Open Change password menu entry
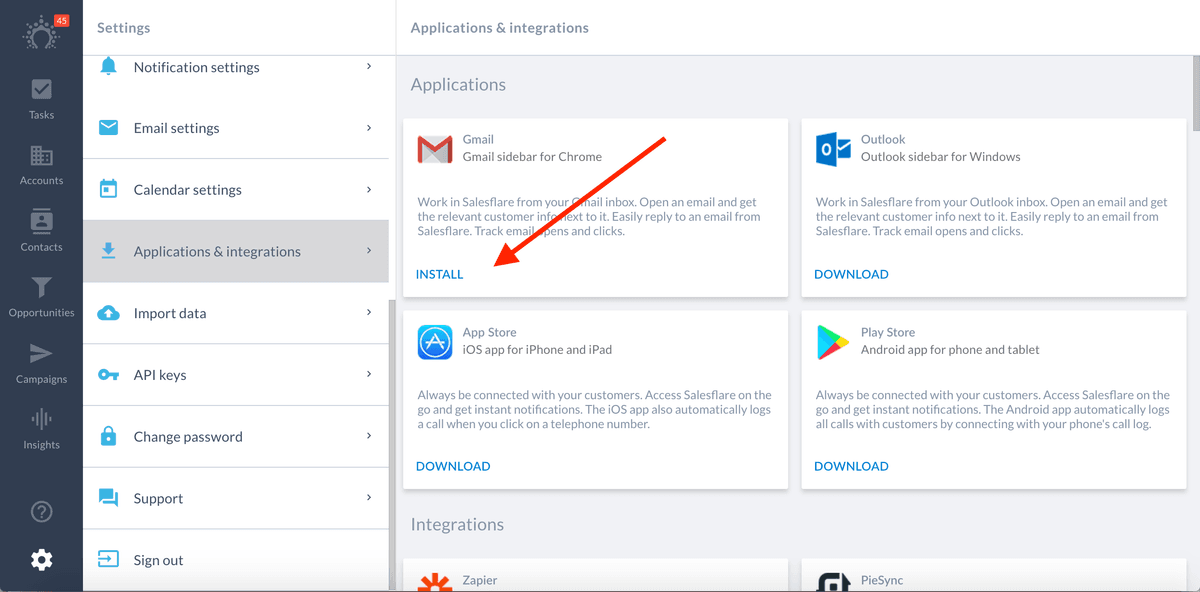 235,437
